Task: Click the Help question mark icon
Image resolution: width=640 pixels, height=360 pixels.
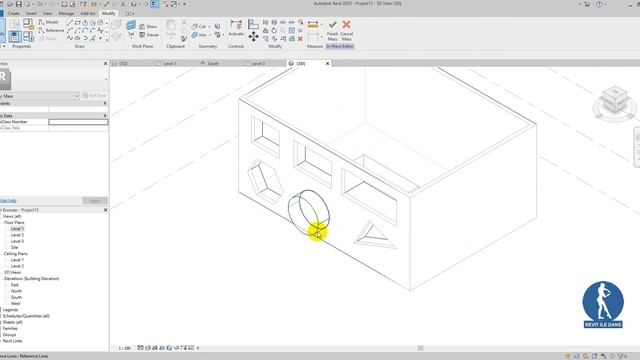Action: point(600,4)
